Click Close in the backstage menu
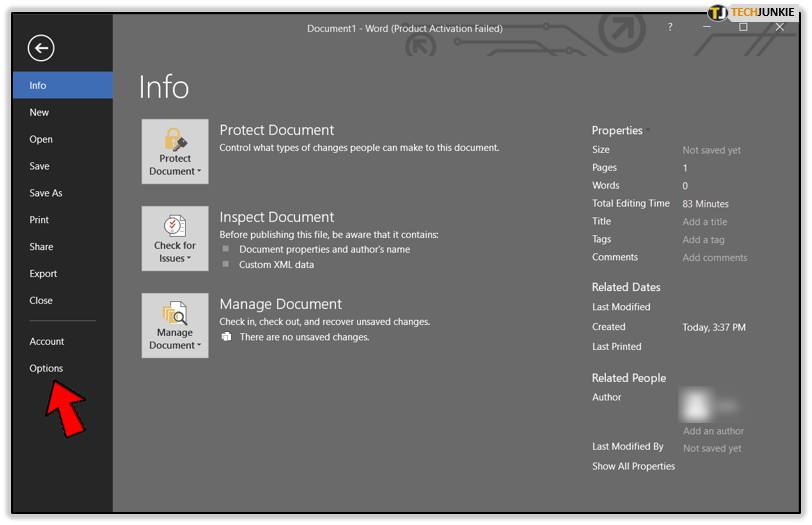This screenshot has width=812, height=525. pyautogui.click(x=63, y=301)
